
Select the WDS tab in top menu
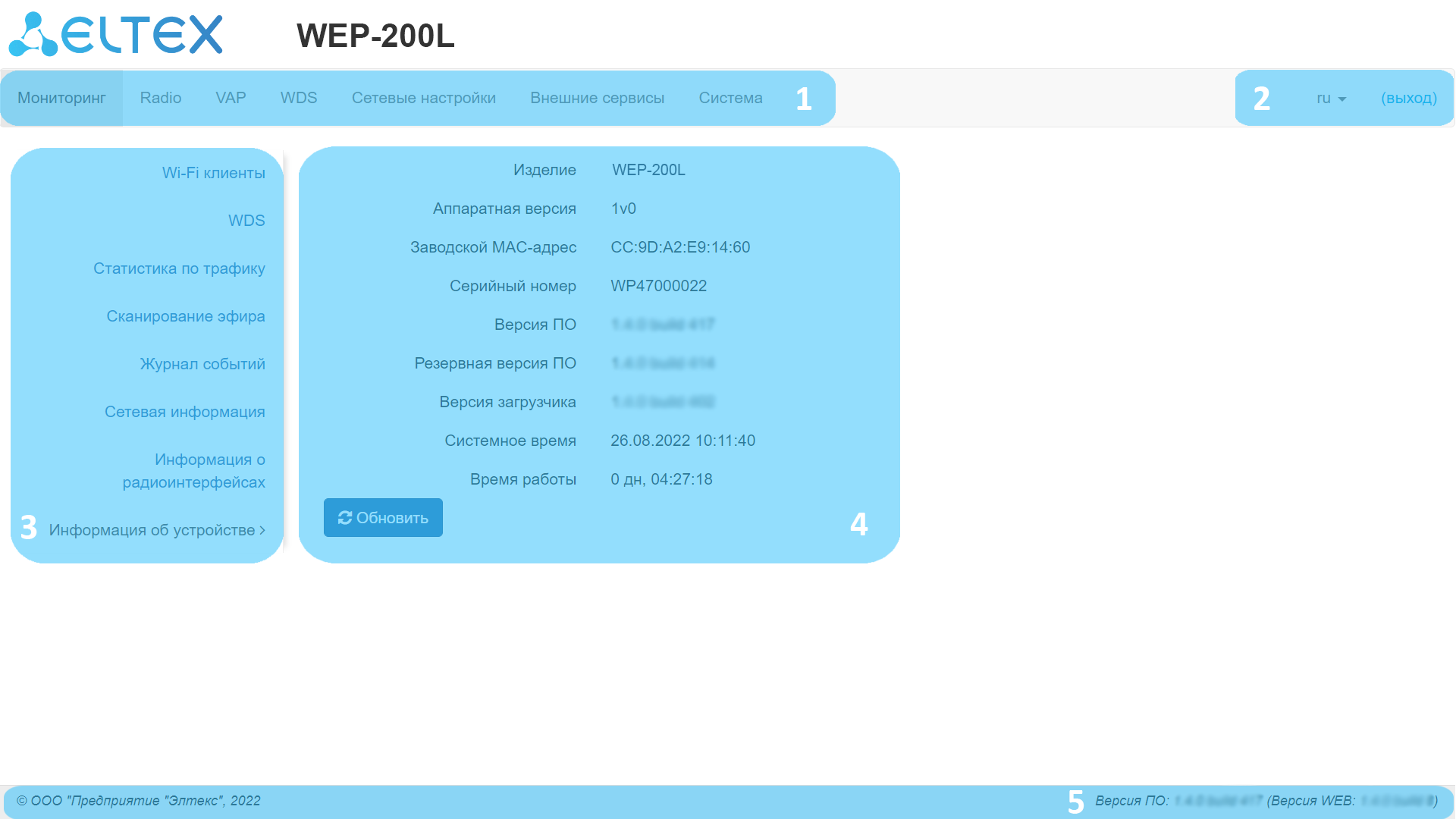pos(298,99)
